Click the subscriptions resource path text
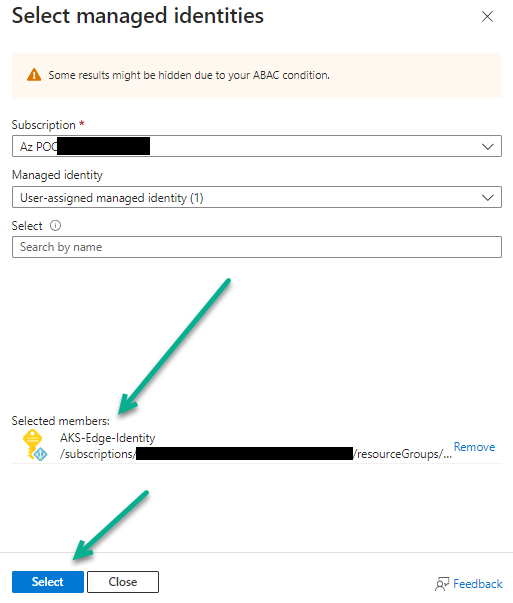 [x=256, y=454]
